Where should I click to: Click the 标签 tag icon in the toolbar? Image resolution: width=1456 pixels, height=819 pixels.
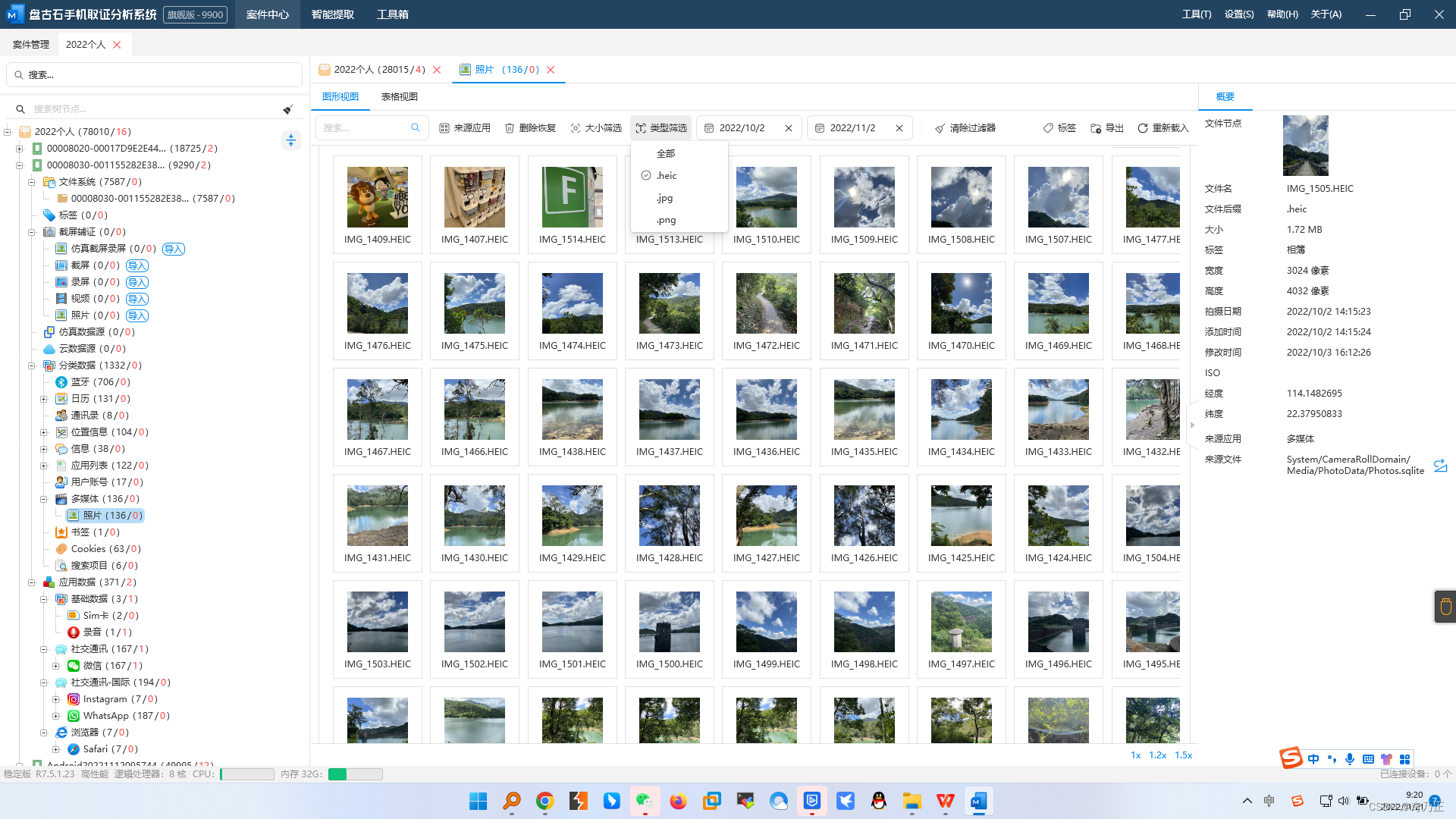(1048, 128)
